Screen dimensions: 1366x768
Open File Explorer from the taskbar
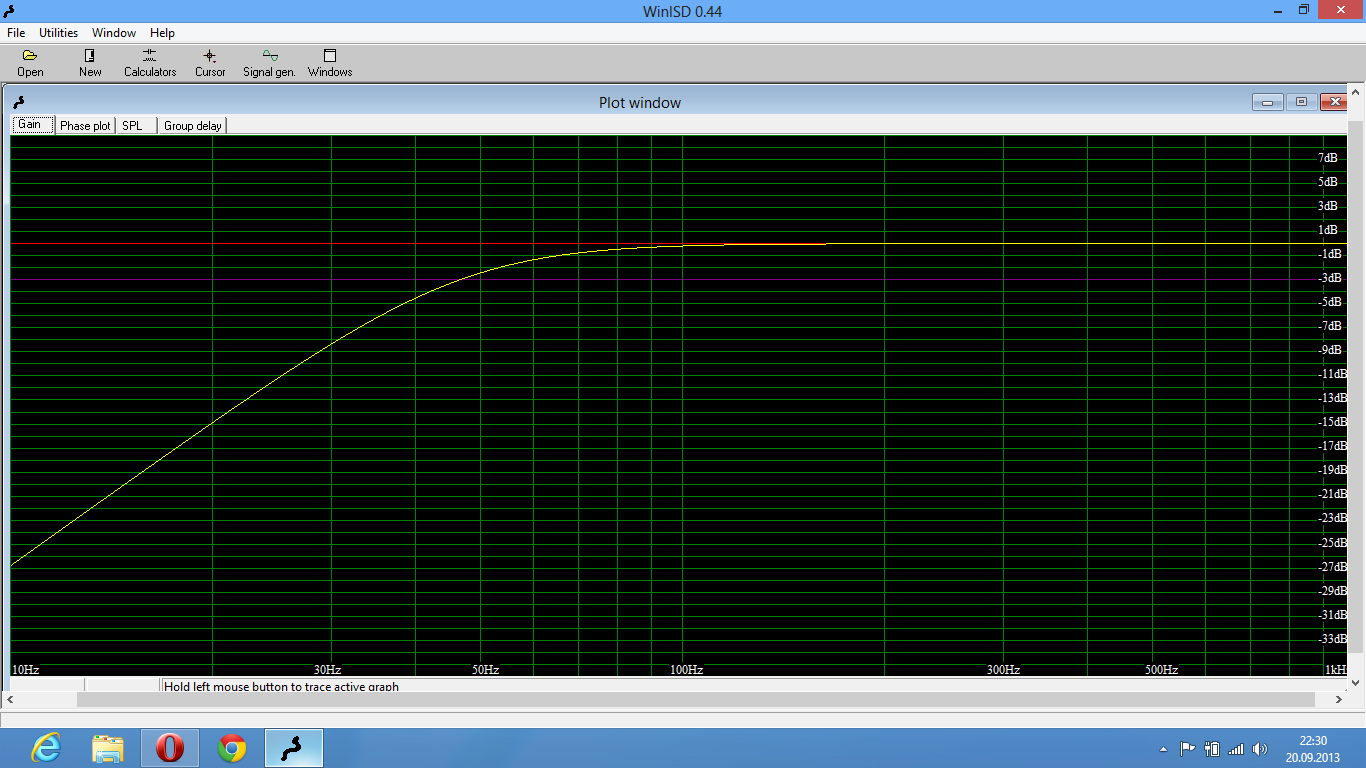click(x=108, y=748)
